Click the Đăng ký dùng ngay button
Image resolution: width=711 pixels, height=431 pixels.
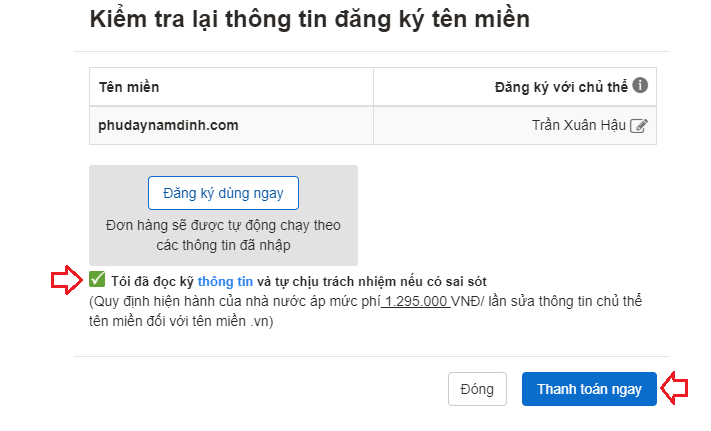pyautogui.click(x=223, y=193)
